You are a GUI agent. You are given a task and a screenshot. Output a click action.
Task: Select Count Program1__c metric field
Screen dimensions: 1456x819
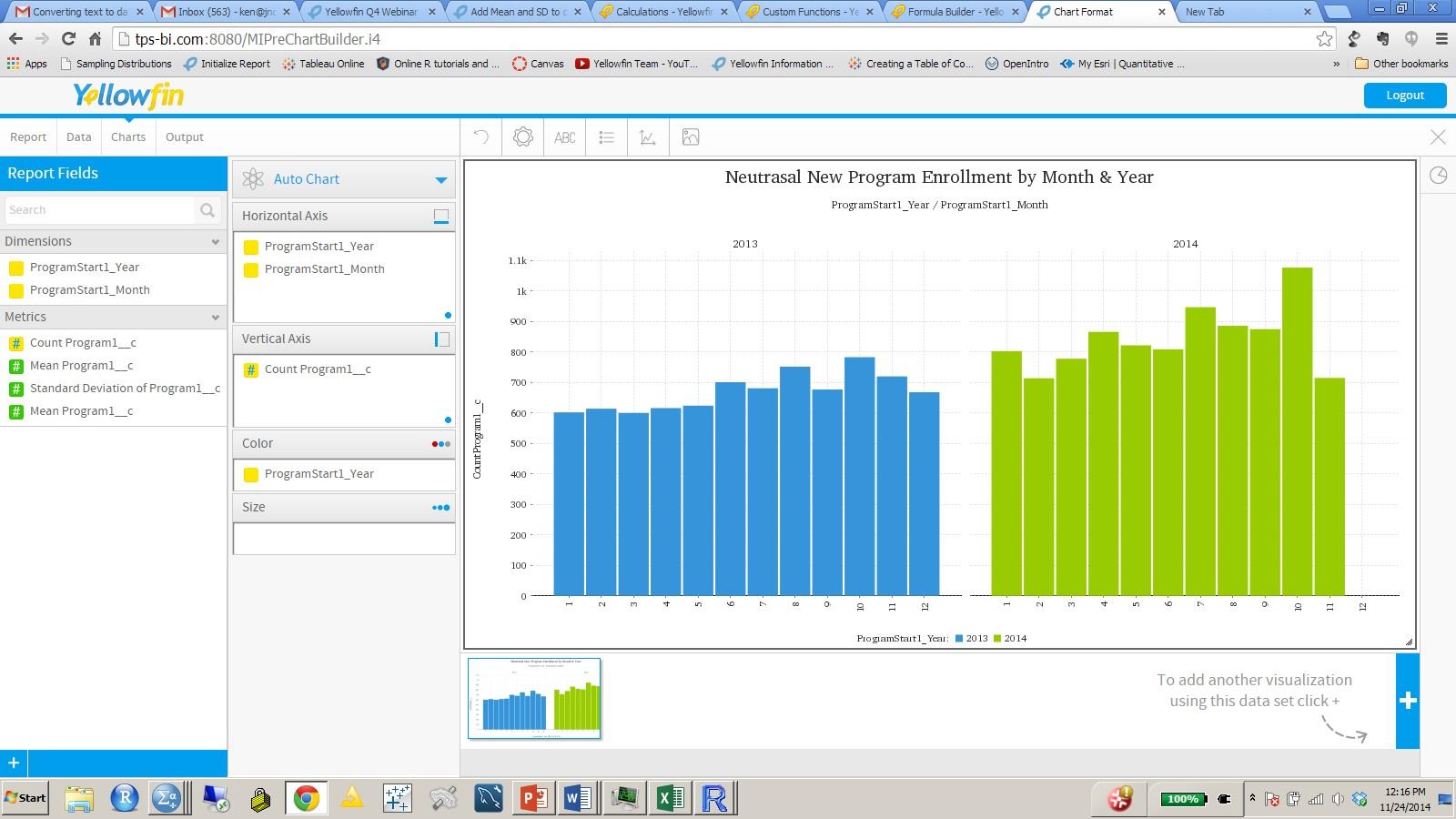tap(83, 343)
